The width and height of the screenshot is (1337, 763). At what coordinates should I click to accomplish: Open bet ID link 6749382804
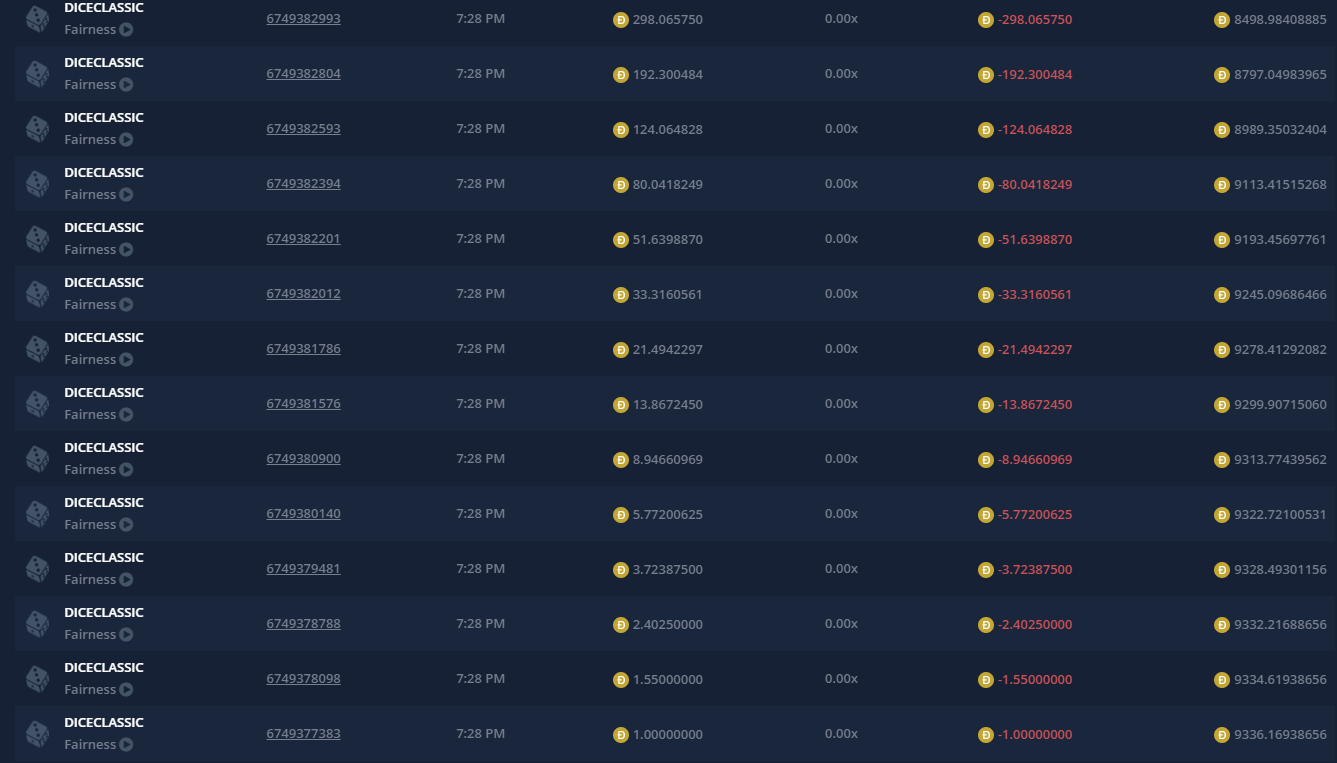(303, 74)
